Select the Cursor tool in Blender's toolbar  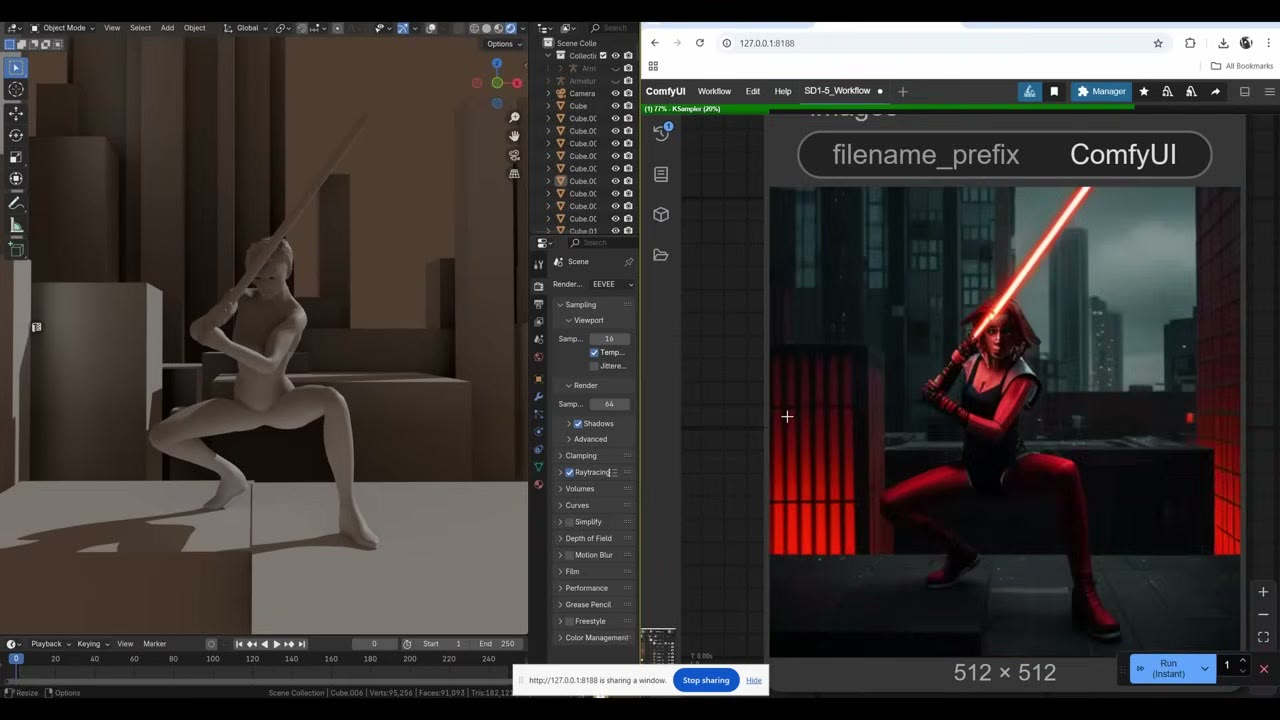coord(16,90)
